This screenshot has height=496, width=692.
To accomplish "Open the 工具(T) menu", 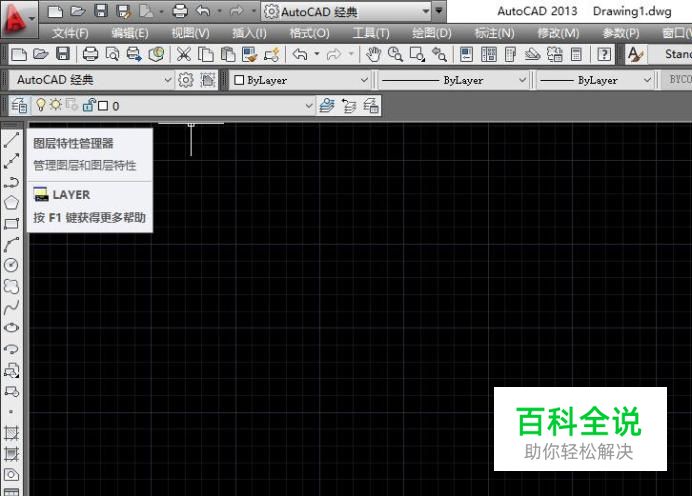I will coord(371,33).
